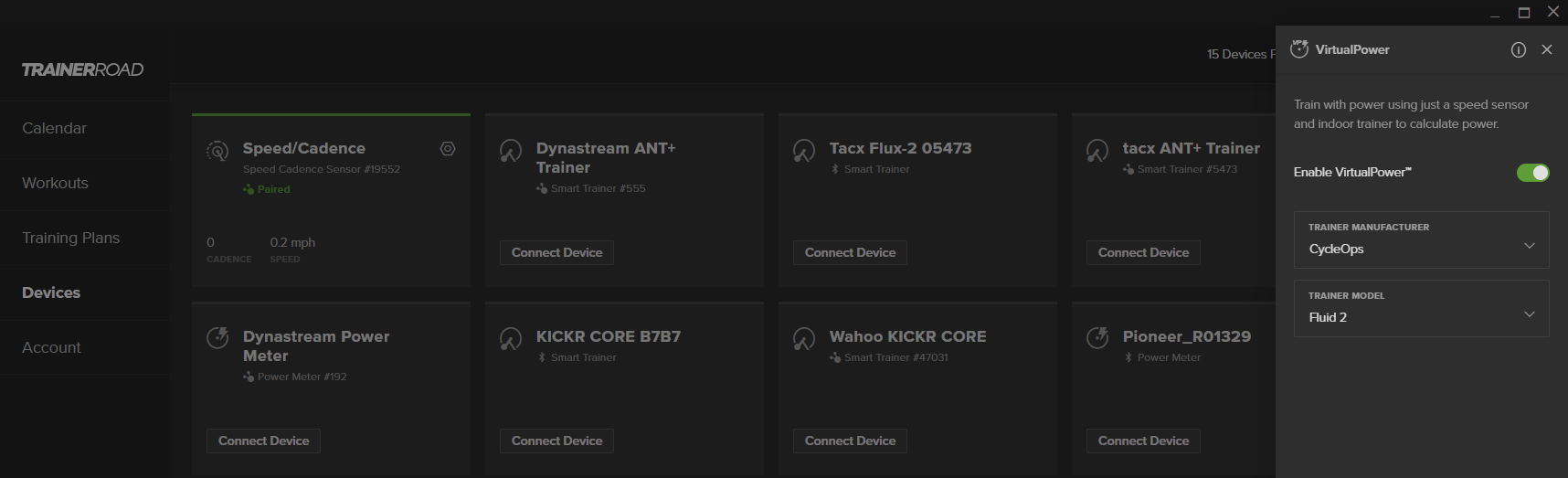Click the Bluetooth icon under Tacx Flux-2

(835, 169)
